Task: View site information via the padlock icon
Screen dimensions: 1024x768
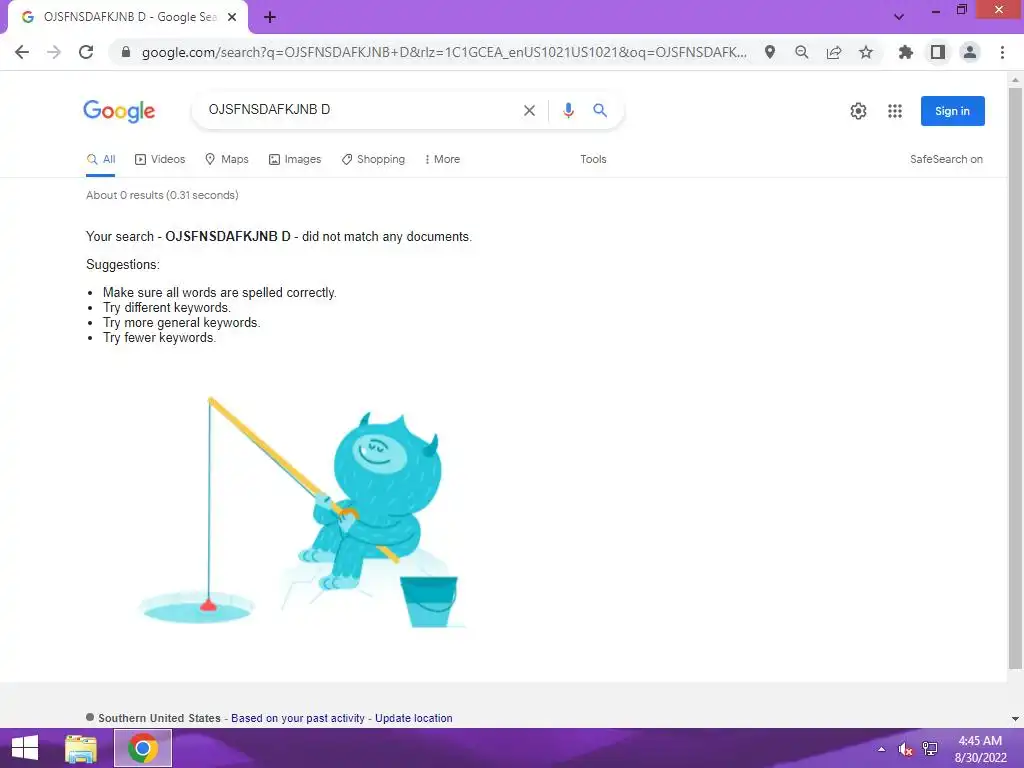Action: tap(126, 52)
